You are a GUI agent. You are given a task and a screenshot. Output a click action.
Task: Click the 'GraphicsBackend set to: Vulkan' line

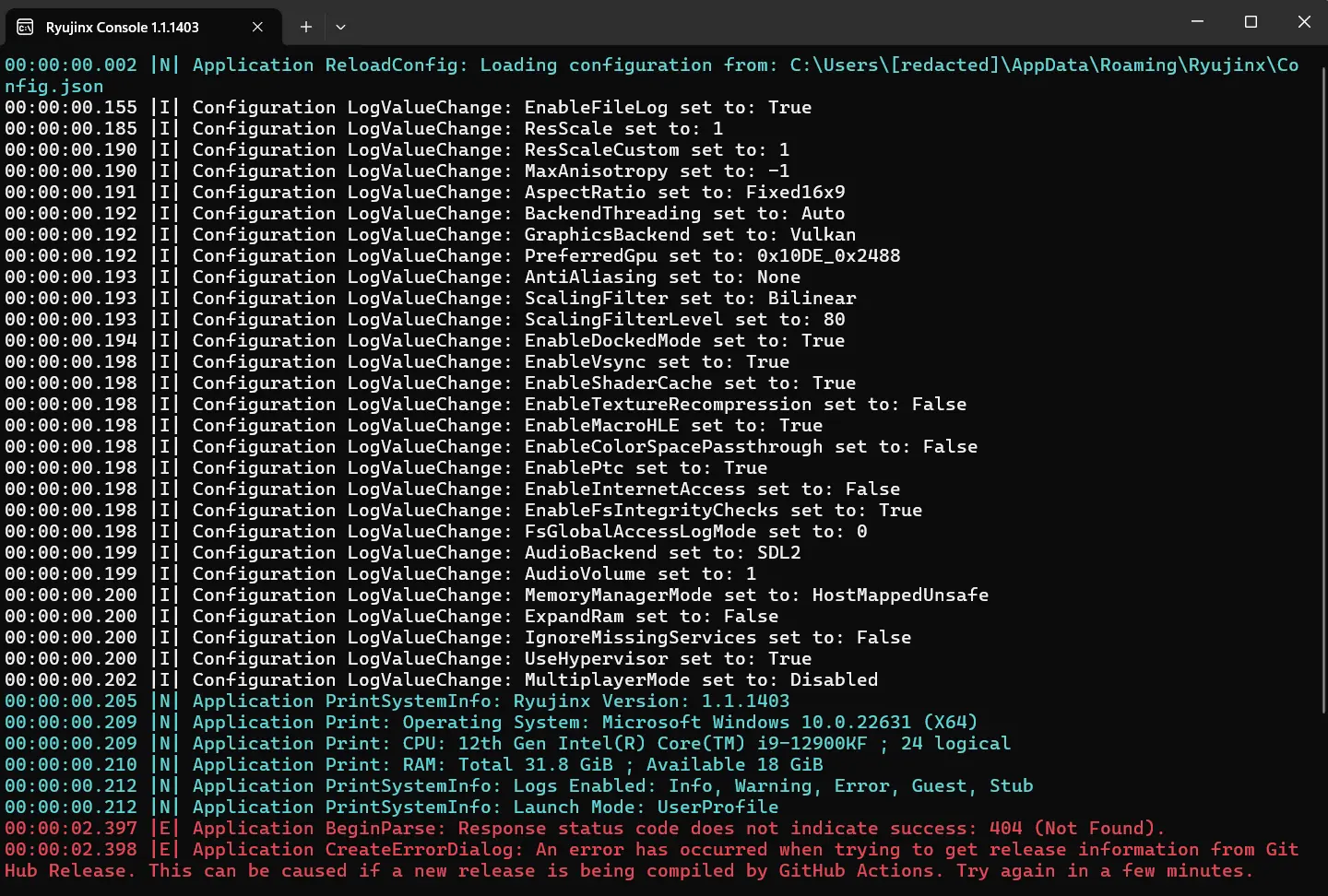click(x=431, y=234)
